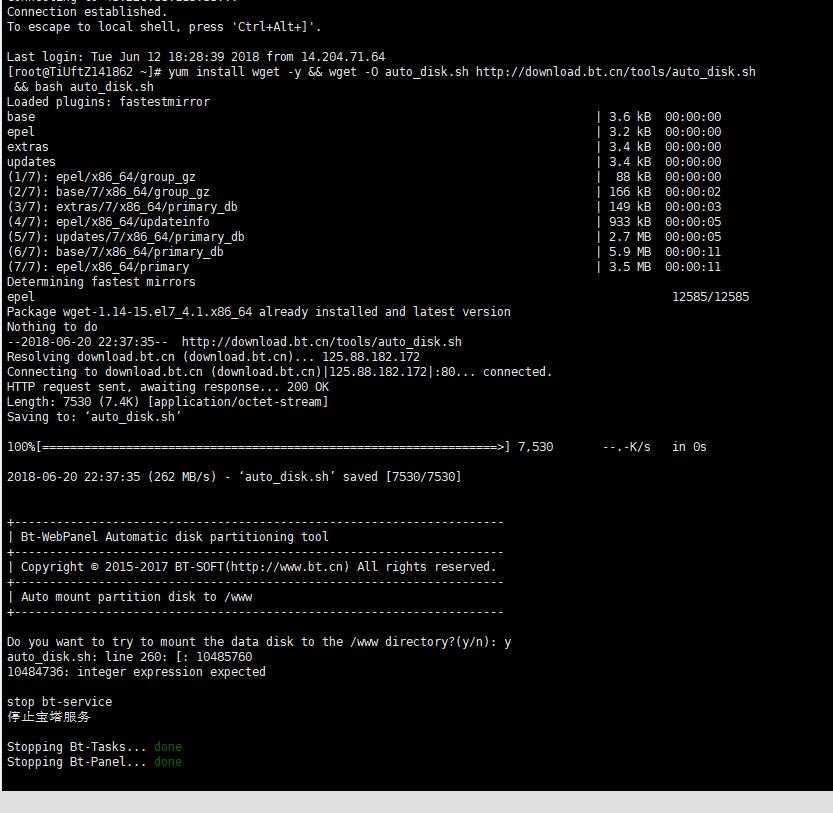Click '(1/7): epel/x86_64/group_gz' line
833x813 pixels.
101,176
